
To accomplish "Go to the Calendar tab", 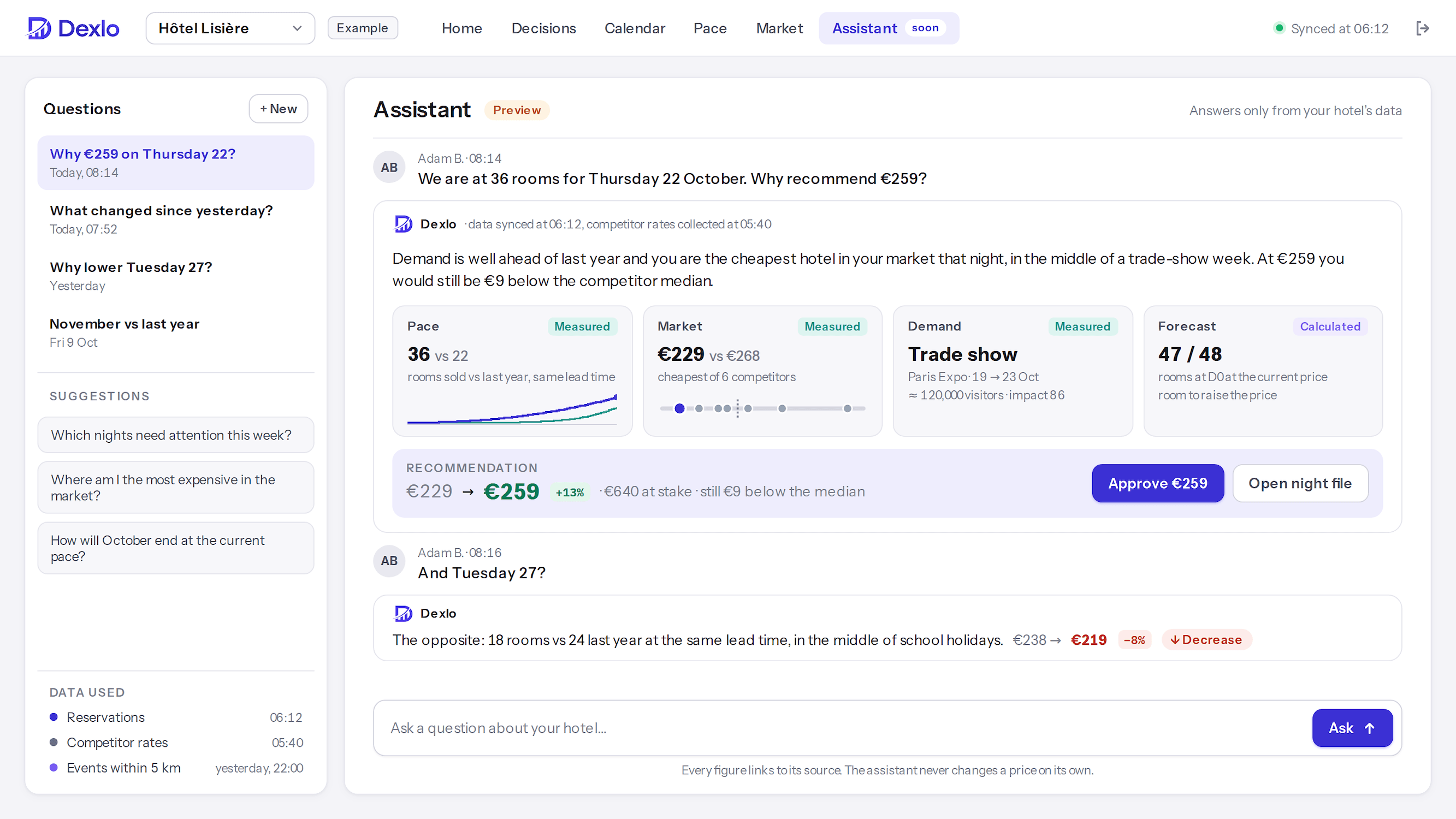I will coord(635,28).
